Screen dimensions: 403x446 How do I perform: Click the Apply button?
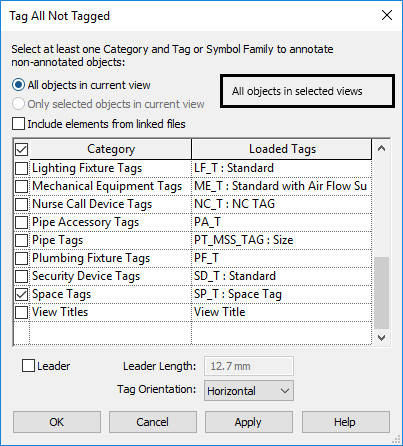[249, 422]
